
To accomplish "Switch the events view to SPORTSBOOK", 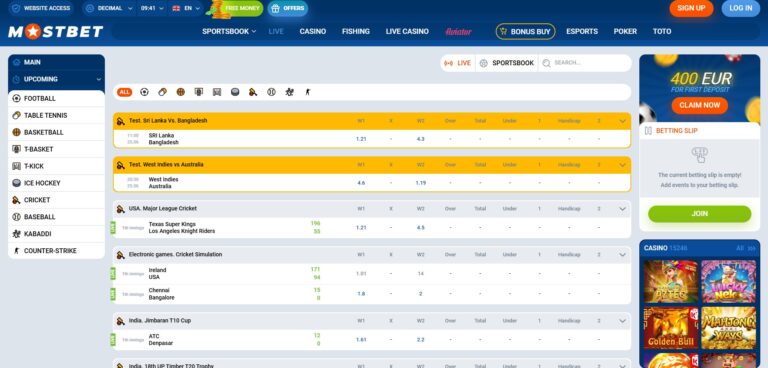I will click(506, 63).
